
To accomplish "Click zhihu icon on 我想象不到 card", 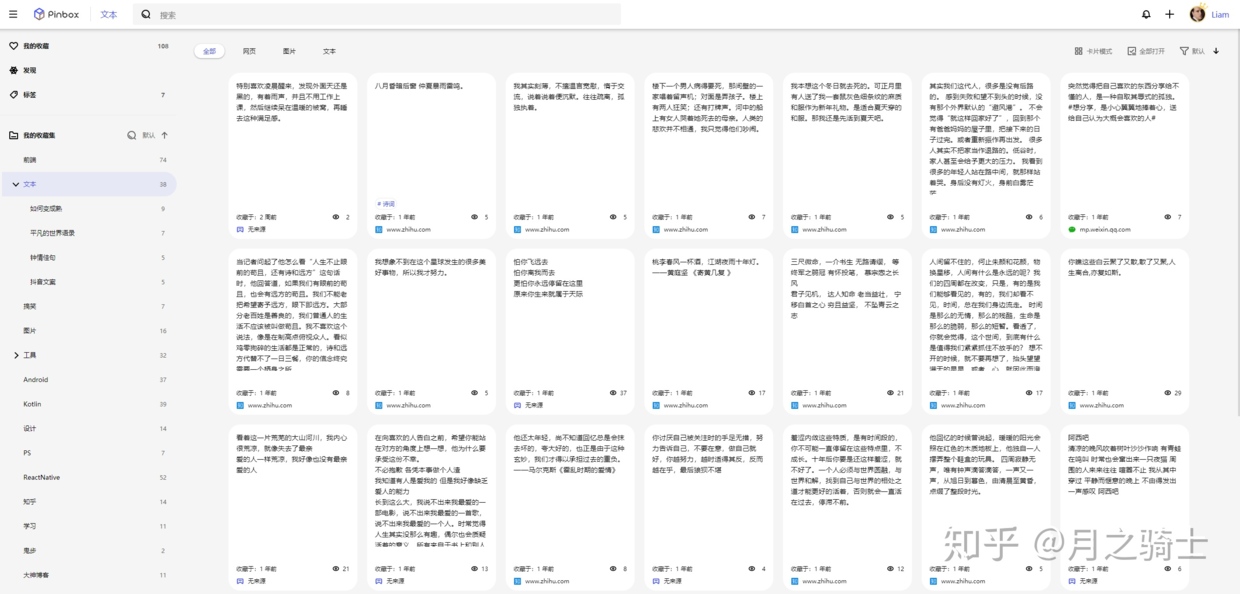I will click(379, 405).
